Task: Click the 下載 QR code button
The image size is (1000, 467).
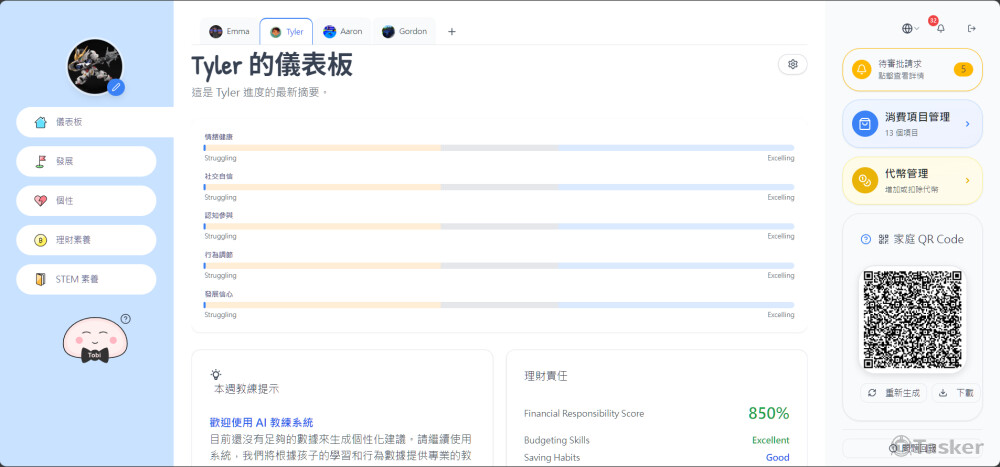Action: click(957, 393)
